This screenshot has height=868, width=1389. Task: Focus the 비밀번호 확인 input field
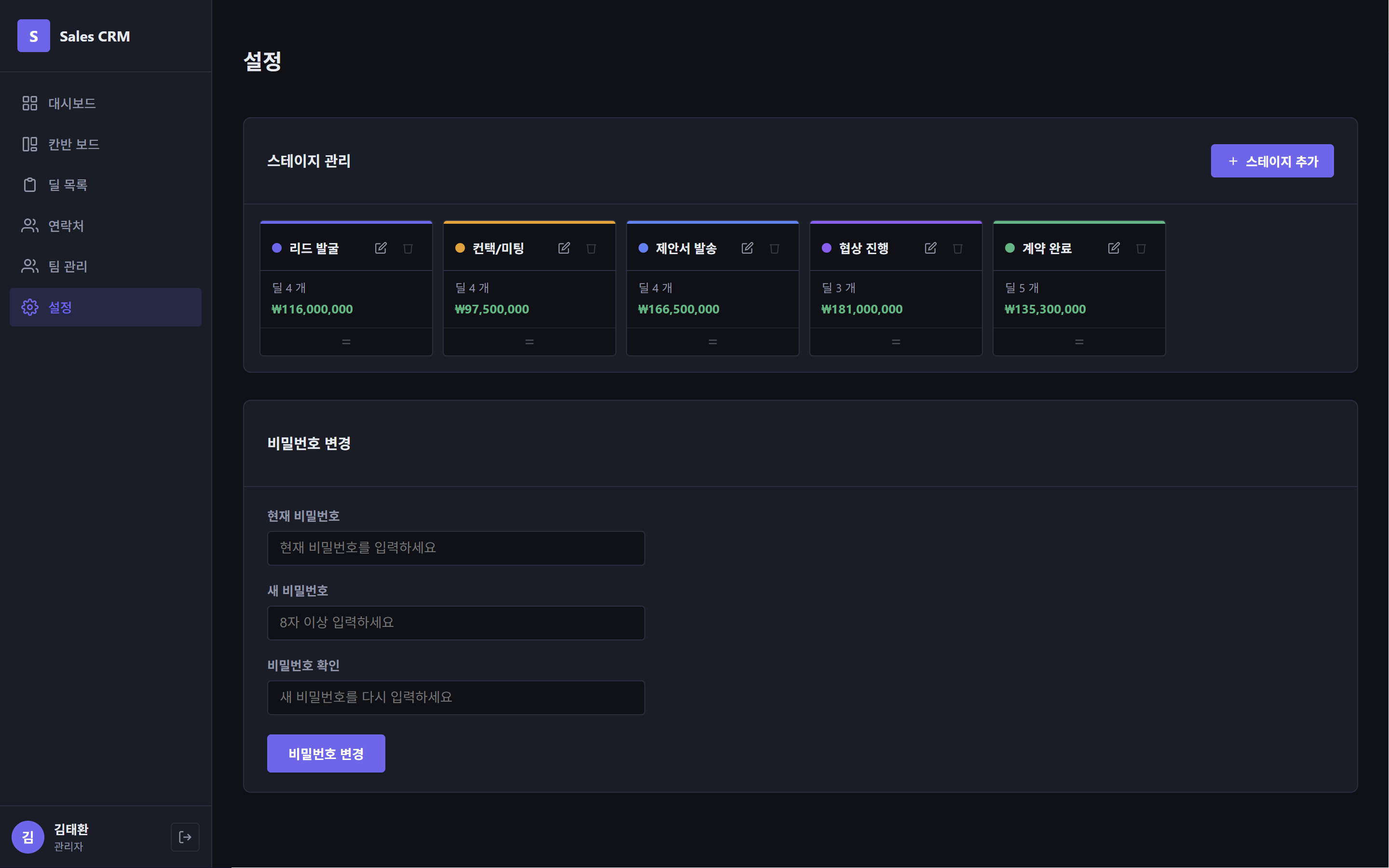[x=456, y=697]
